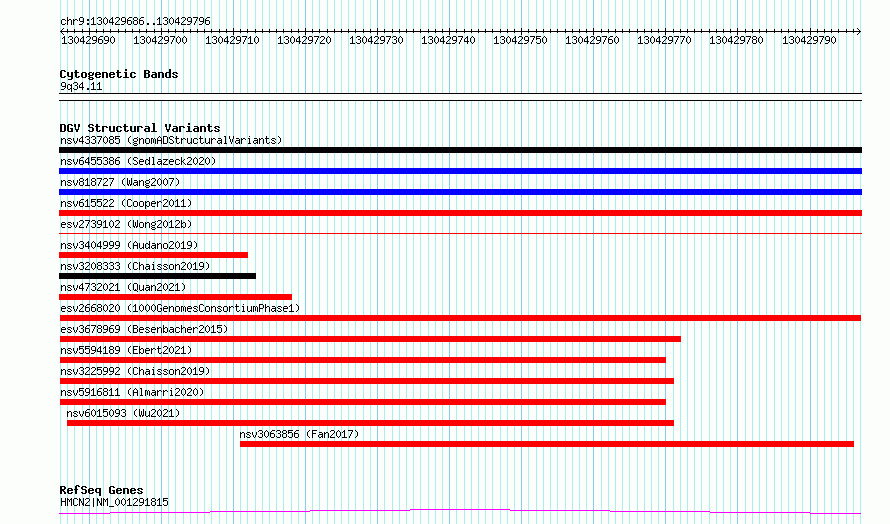Select blue bar under nsv818727 Wang2007

460,192
